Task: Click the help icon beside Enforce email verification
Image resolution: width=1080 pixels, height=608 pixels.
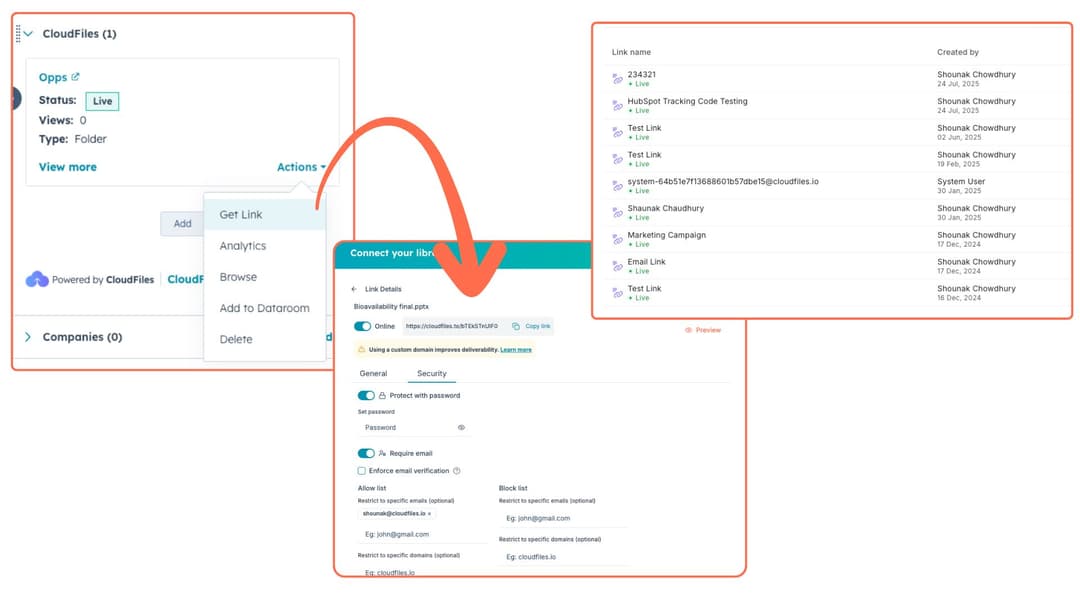Action: pyautogui.click(x=457, y=471)
